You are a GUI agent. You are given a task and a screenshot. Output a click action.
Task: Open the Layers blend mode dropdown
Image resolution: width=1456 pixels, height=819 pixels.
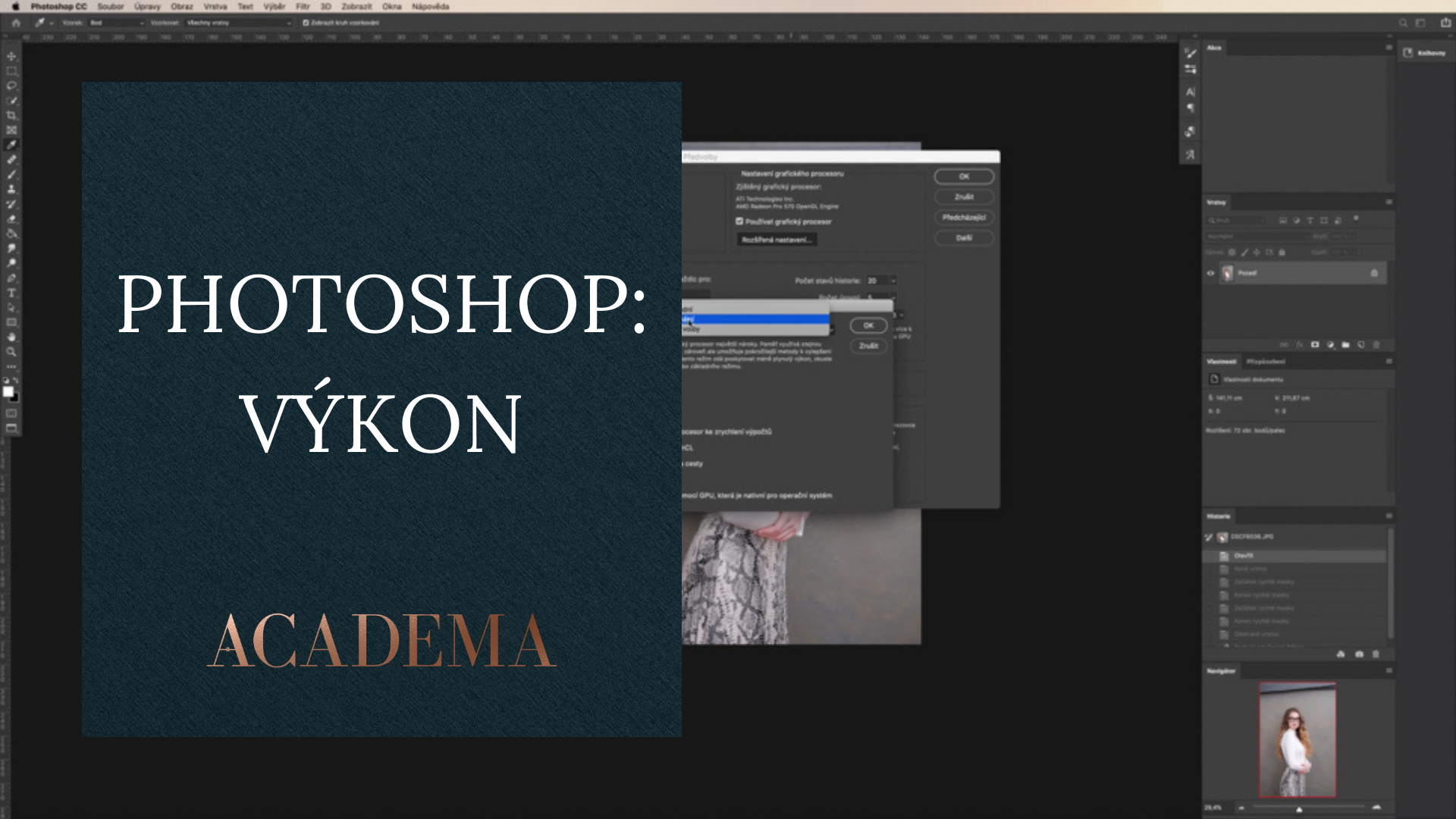click(1259, 237)
